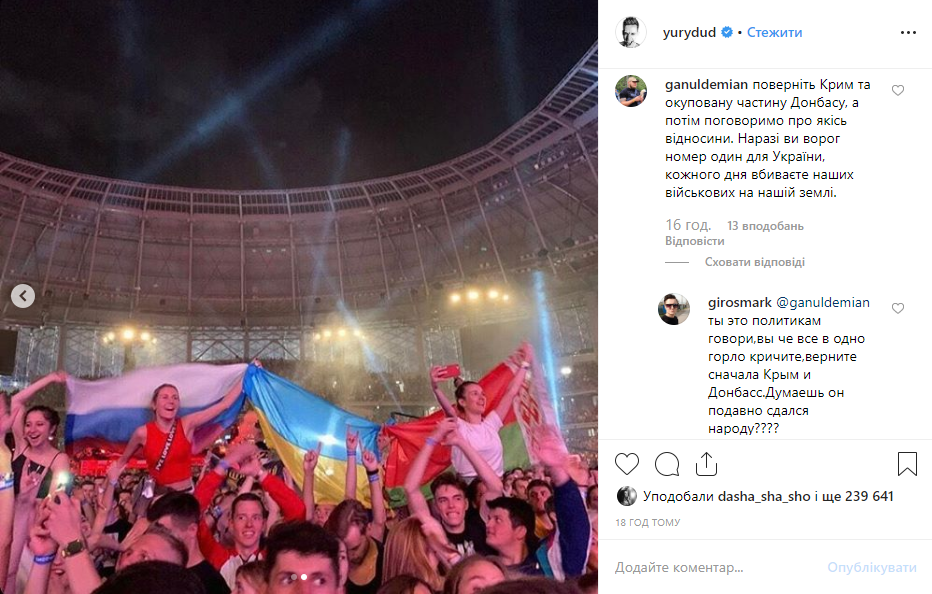
Task: Focus the 'Додайте коментар...' input field
Action: (x=713, y=568)
